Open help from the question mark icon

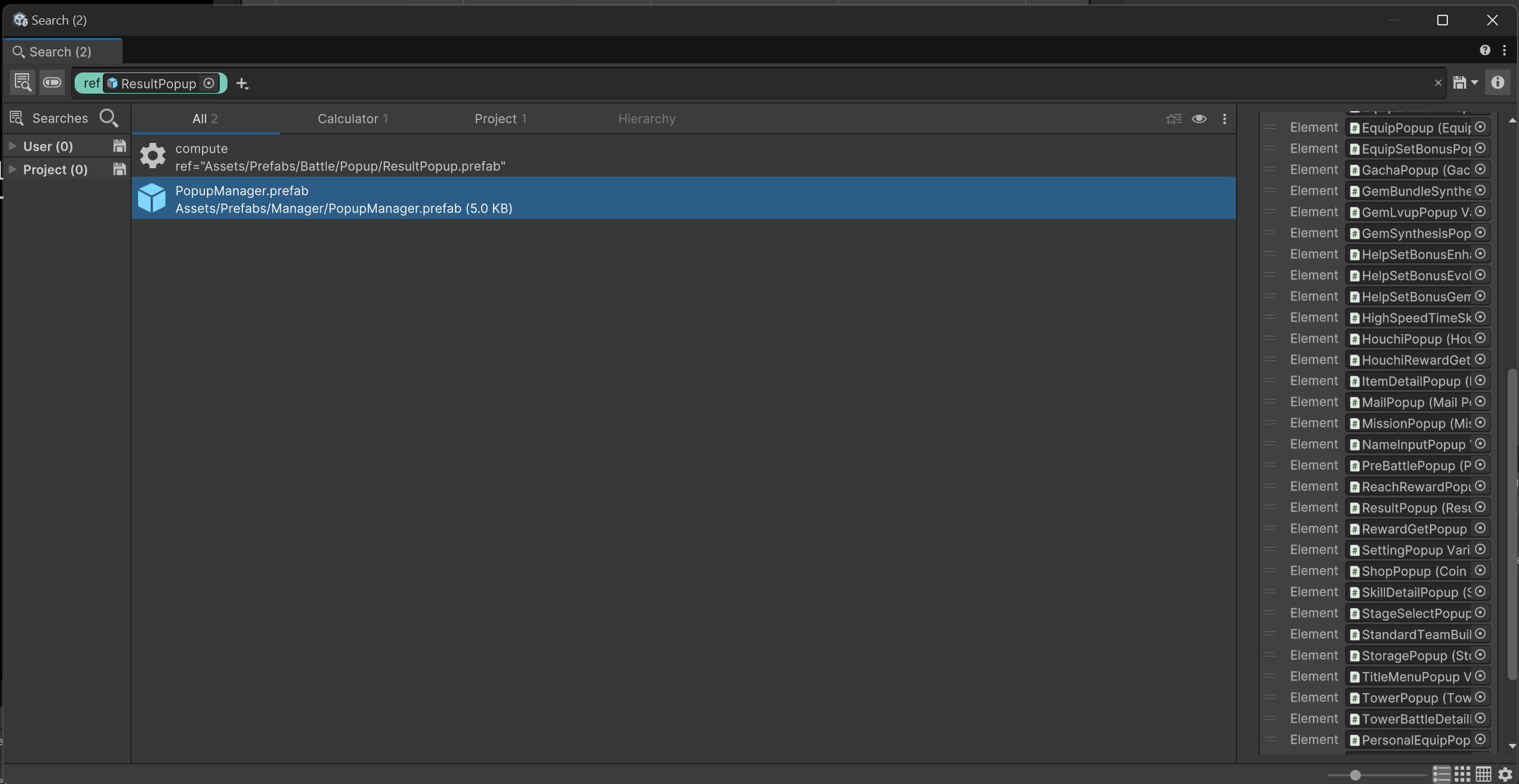tap(1485, 50)
